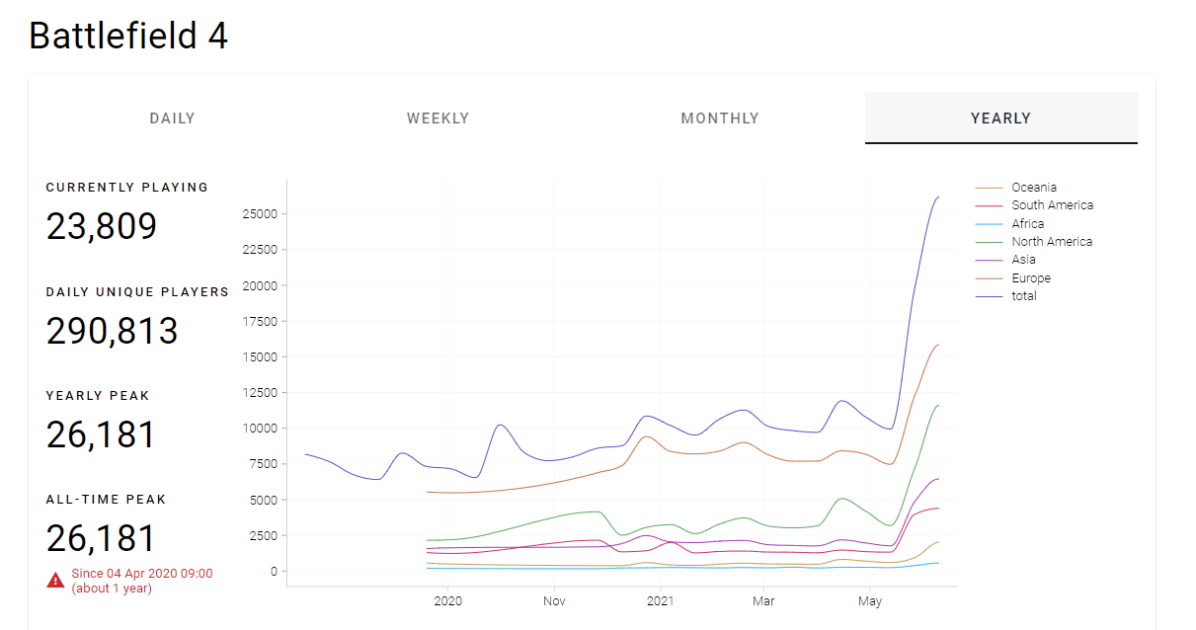Switch to the Daily tab
1196x630 pixels.
(x=172, y=118)
